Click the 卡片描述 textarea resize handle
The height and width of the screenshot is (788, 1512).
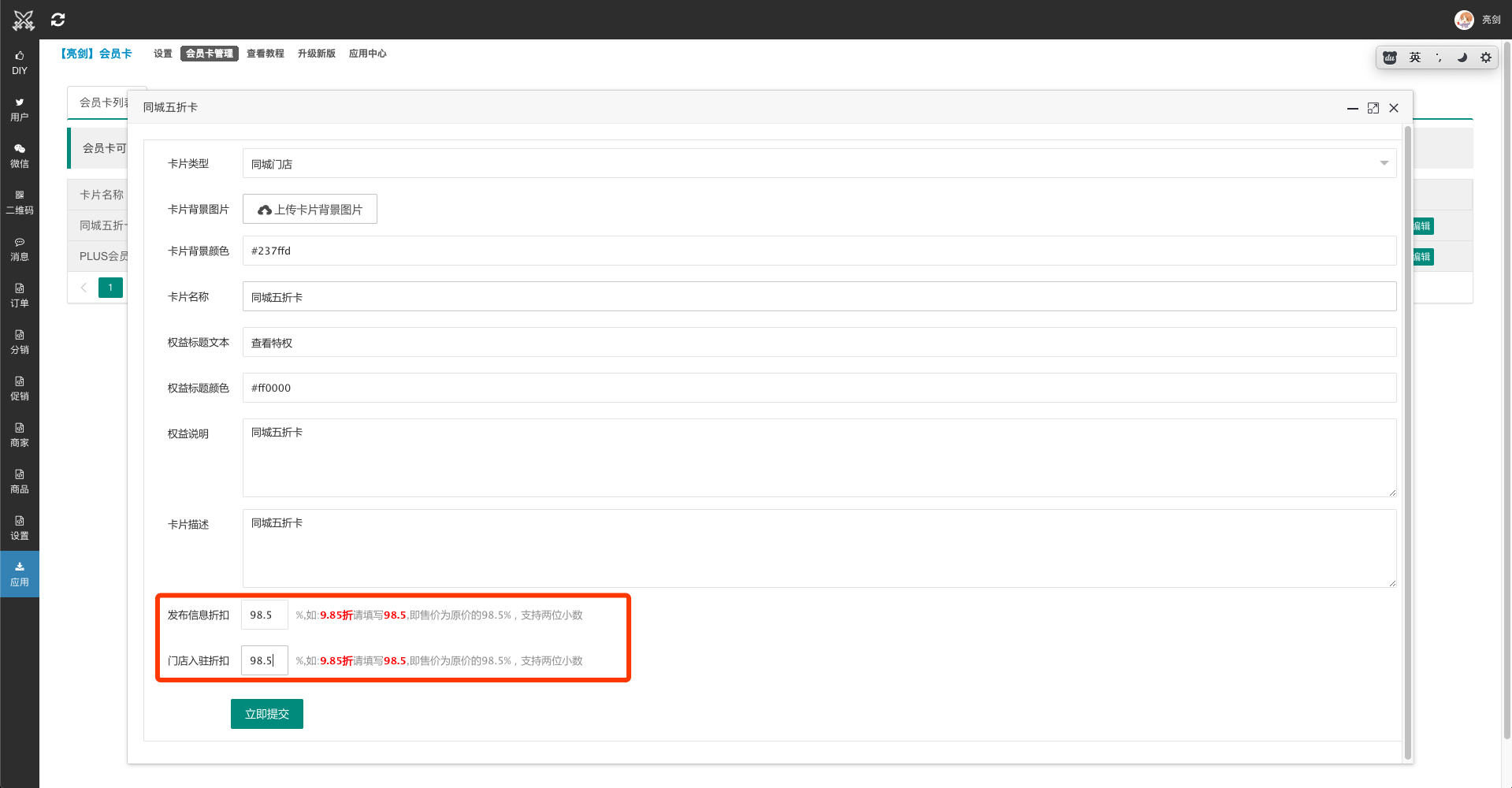pos(1392,583)
